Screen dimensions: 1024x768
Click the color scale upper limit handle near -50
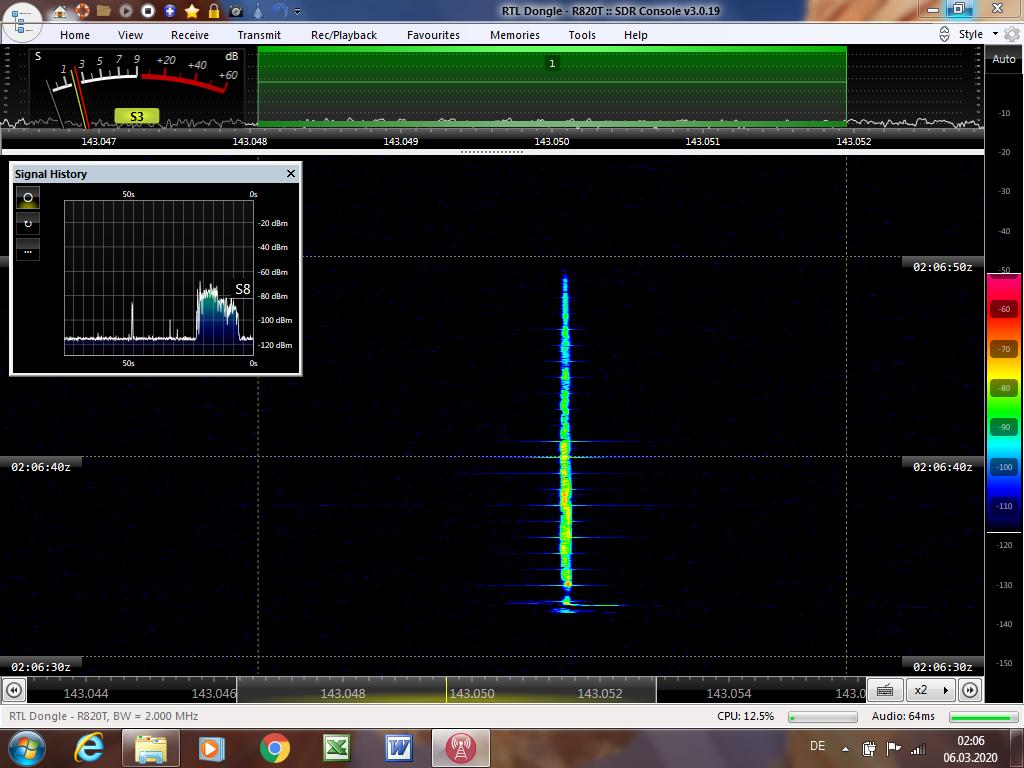click(1004, 275)
